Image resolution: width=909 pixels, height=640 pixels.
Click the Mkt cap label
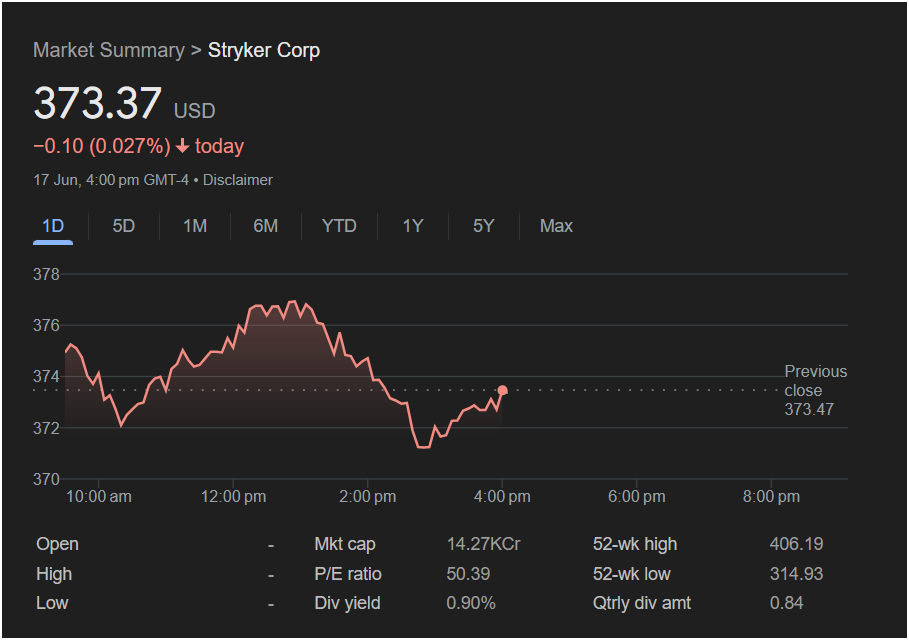pyautogui.click(x=345, y=544)
